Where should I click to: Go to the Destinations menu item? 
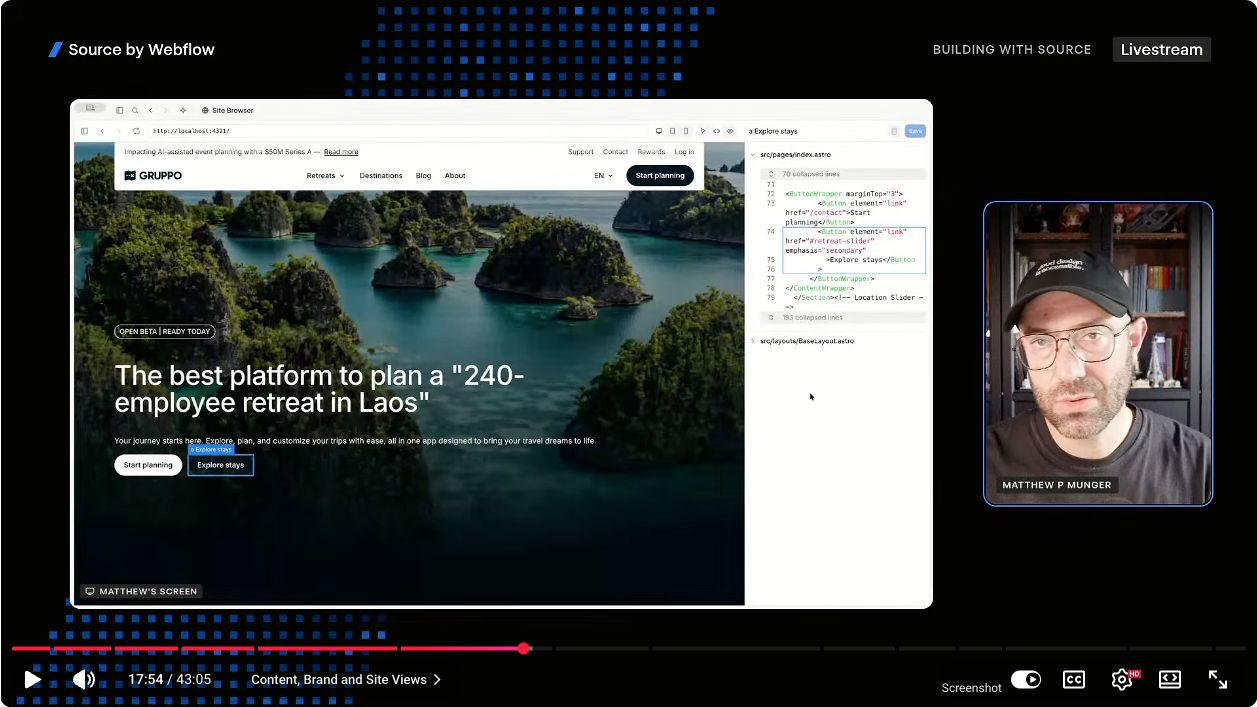click(381, 176)
